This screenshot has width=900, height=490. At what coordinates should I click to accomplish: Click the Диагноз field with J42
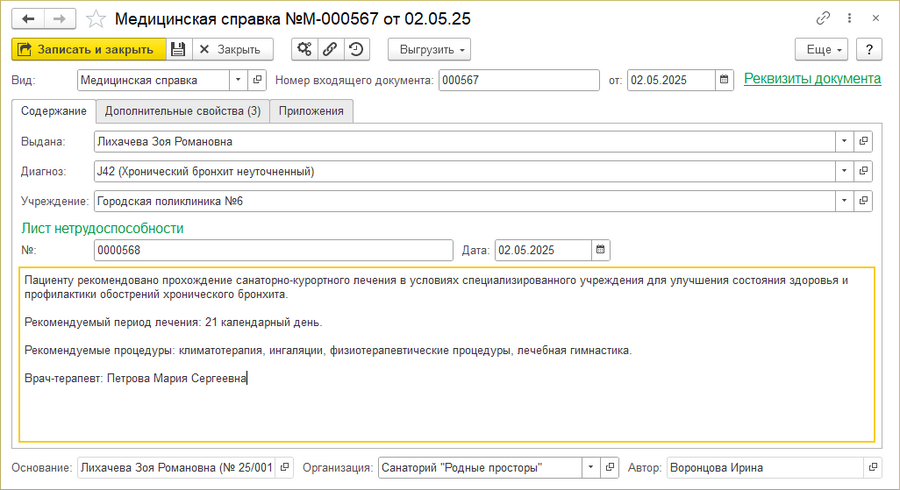coord(465,171)
